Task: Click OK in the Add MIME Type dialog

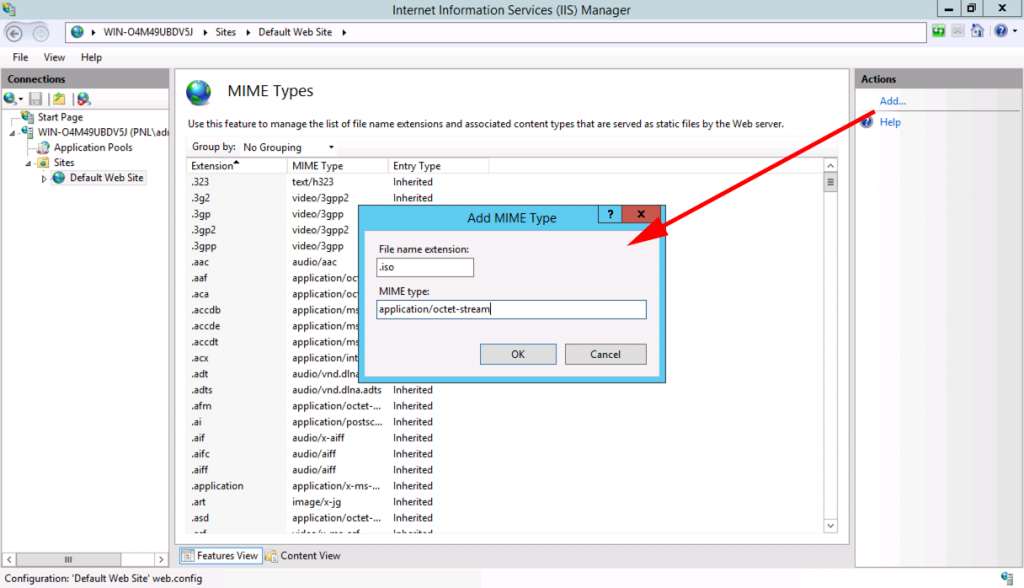Action: click(518, 354)
